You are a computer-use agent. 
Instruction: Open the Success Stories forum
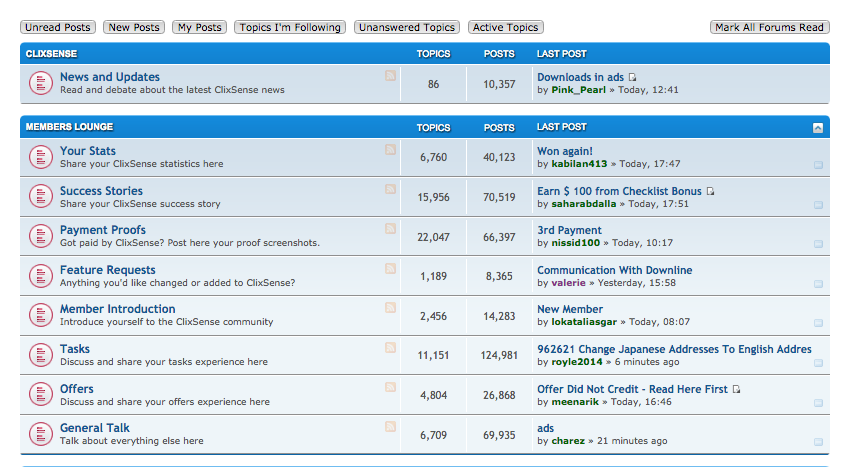pyautogui.click(x=101, y=190)
